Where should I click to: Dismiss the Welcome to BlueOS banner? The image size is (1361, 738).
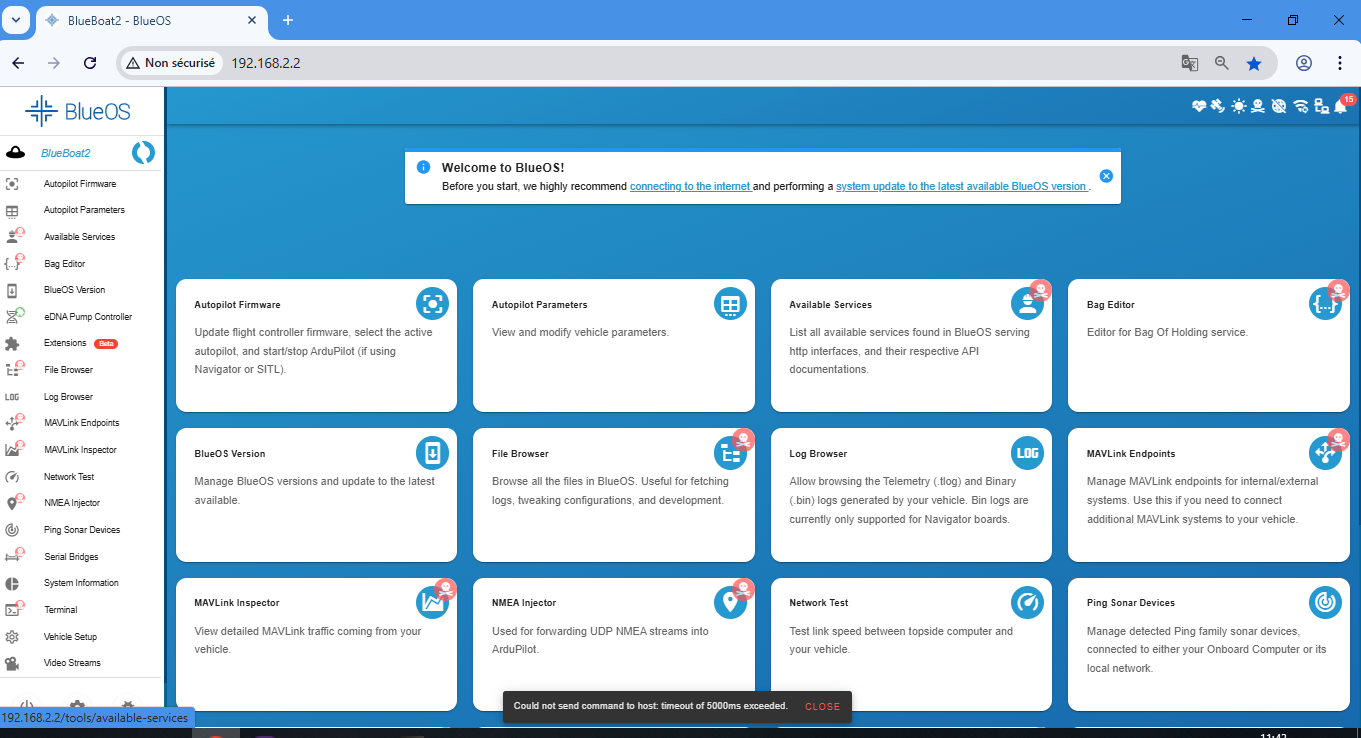1106,176
